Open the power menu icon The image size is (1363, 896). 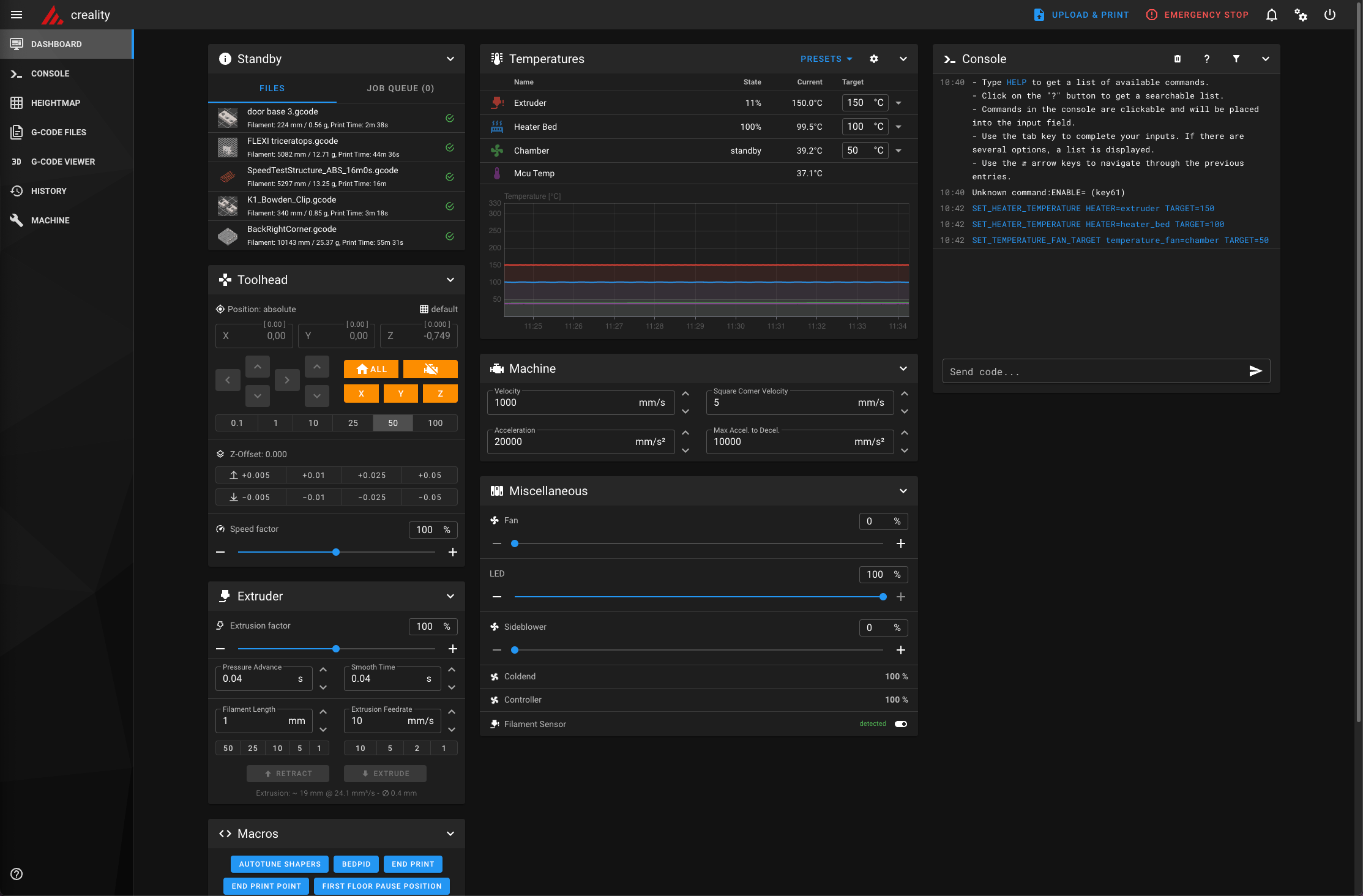[1329, 15]
